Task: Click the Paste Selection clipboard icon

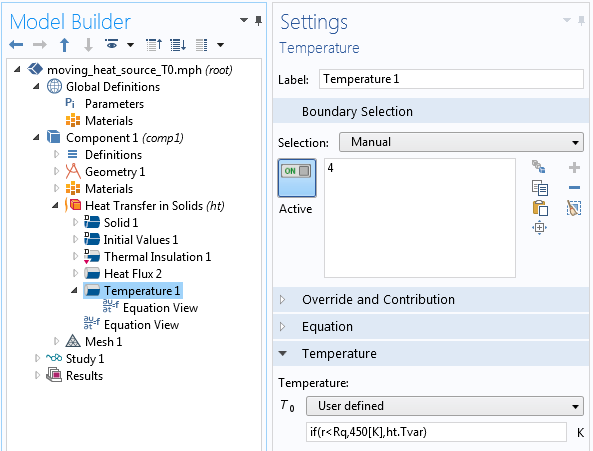Action: 540,208
